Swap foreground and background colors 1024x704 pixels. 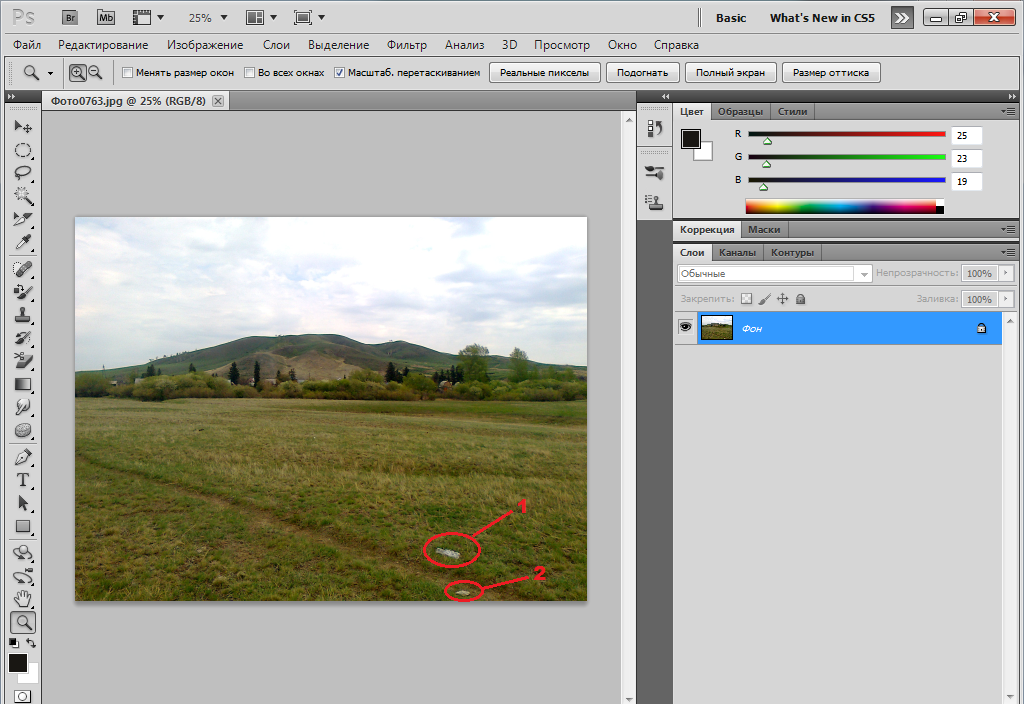click(31, 643)
